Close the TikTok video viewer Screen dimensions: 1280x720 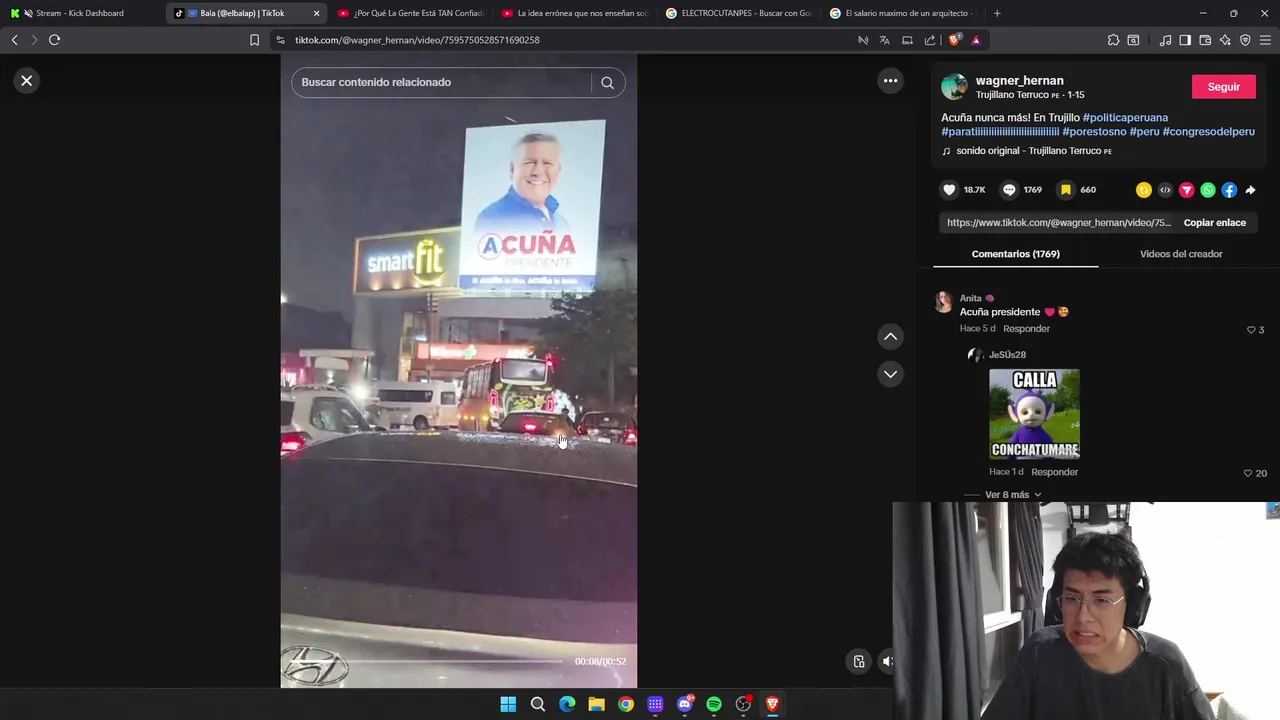[27, 81]
